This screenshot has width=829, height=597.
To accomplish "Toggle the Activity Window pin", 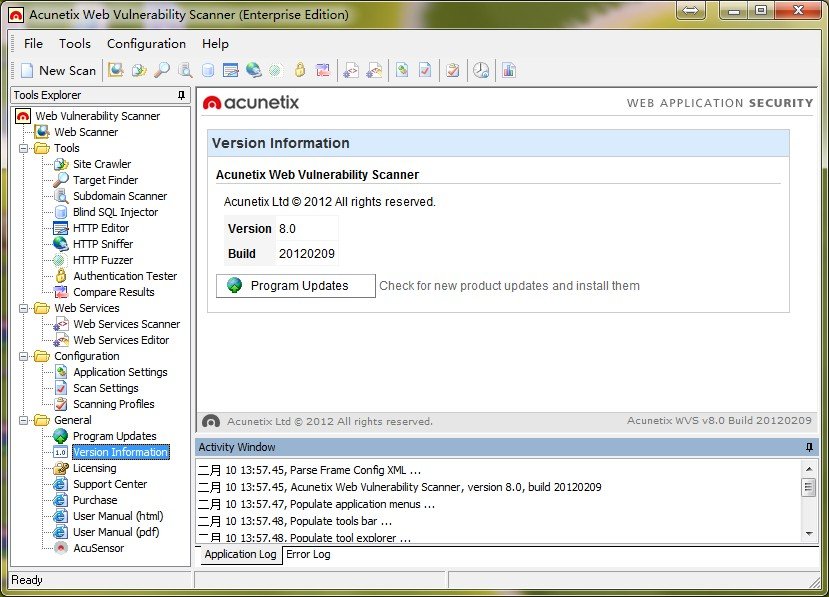I will [x=809, y=447].
